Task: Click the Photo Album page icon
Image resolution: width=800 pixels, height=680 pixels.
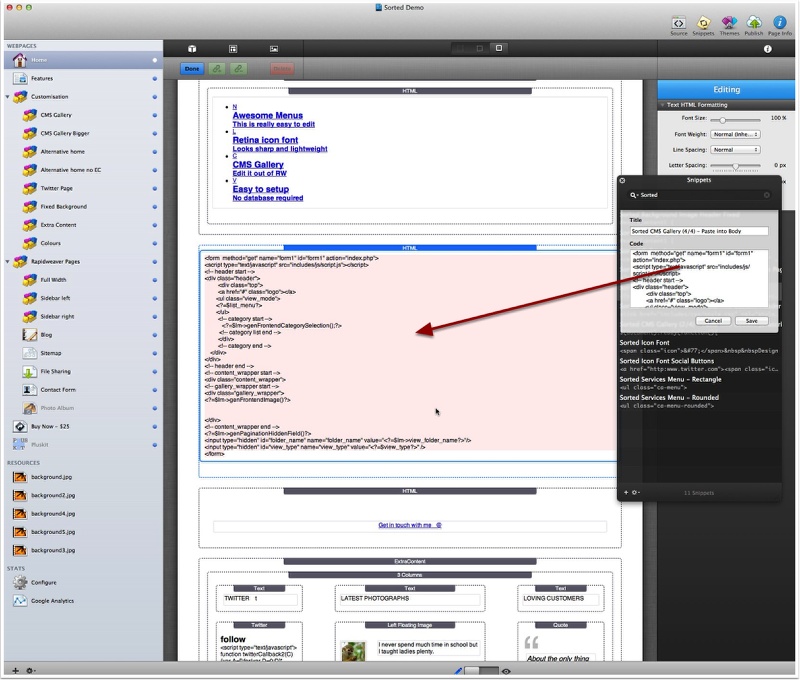Action: pyautogui.click(x=30, y=408)
